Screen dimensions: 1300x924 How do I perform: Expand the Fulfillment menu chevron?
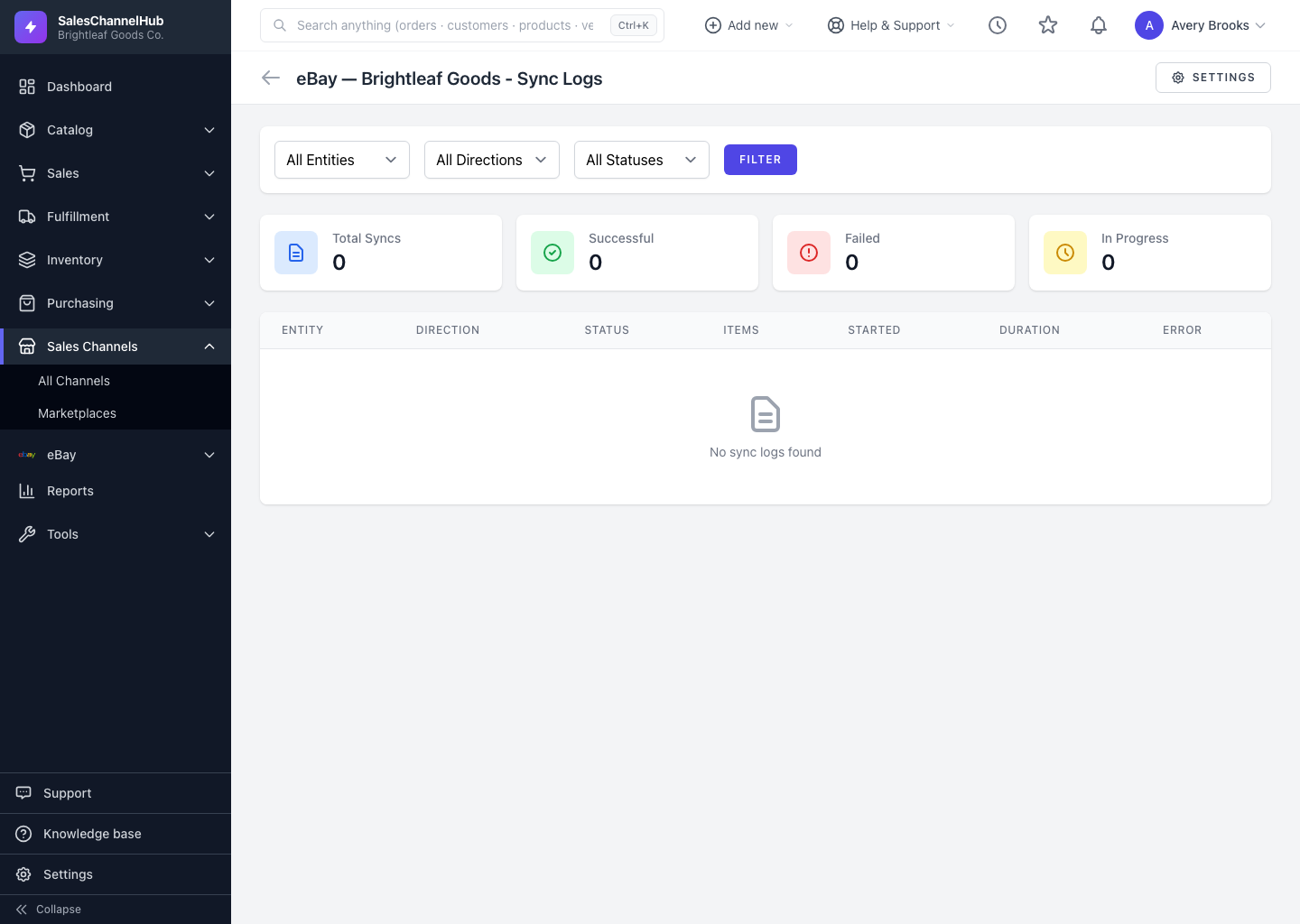point(209,217)
